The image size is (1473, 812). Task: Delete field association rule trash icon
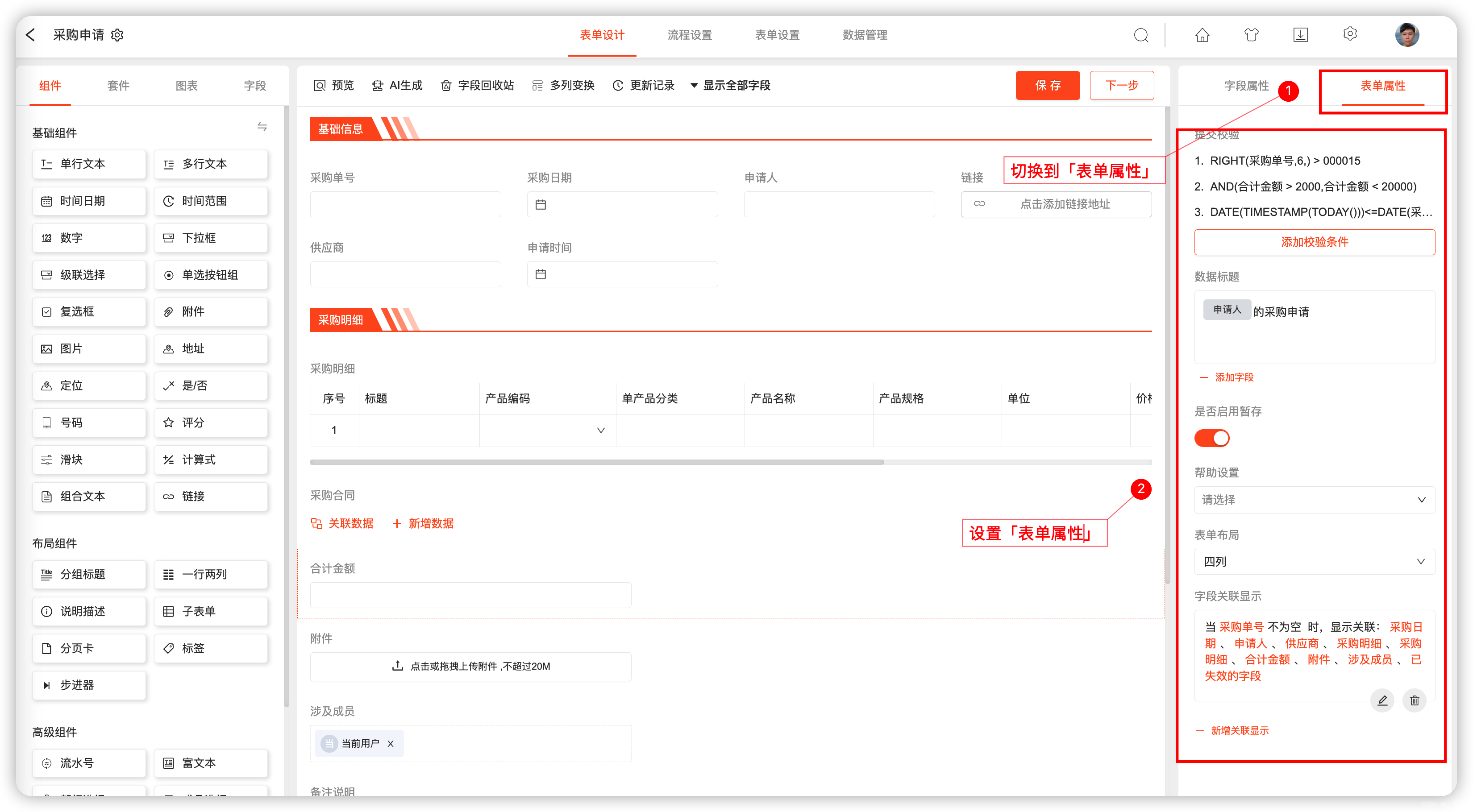pyautogui.click(x=1414, y=700)
